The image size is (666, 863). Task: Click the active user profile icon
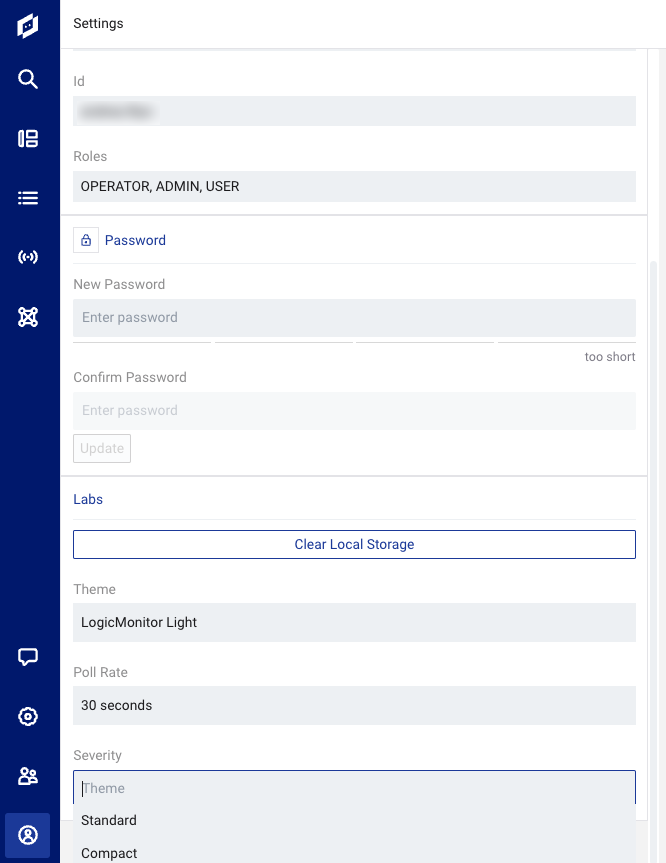[28, 835]
